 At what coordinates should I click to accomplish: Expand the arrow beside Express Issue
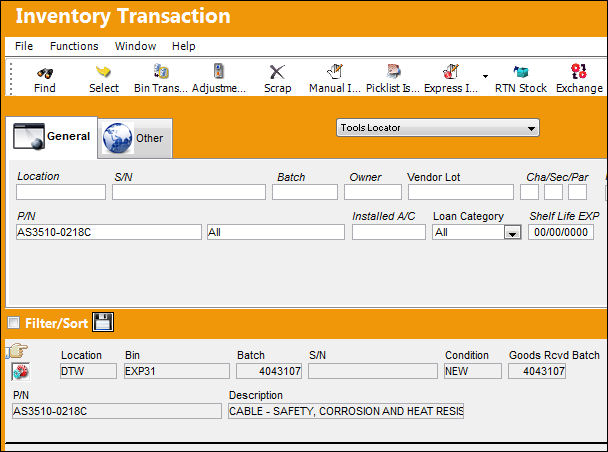pos(485,76)
